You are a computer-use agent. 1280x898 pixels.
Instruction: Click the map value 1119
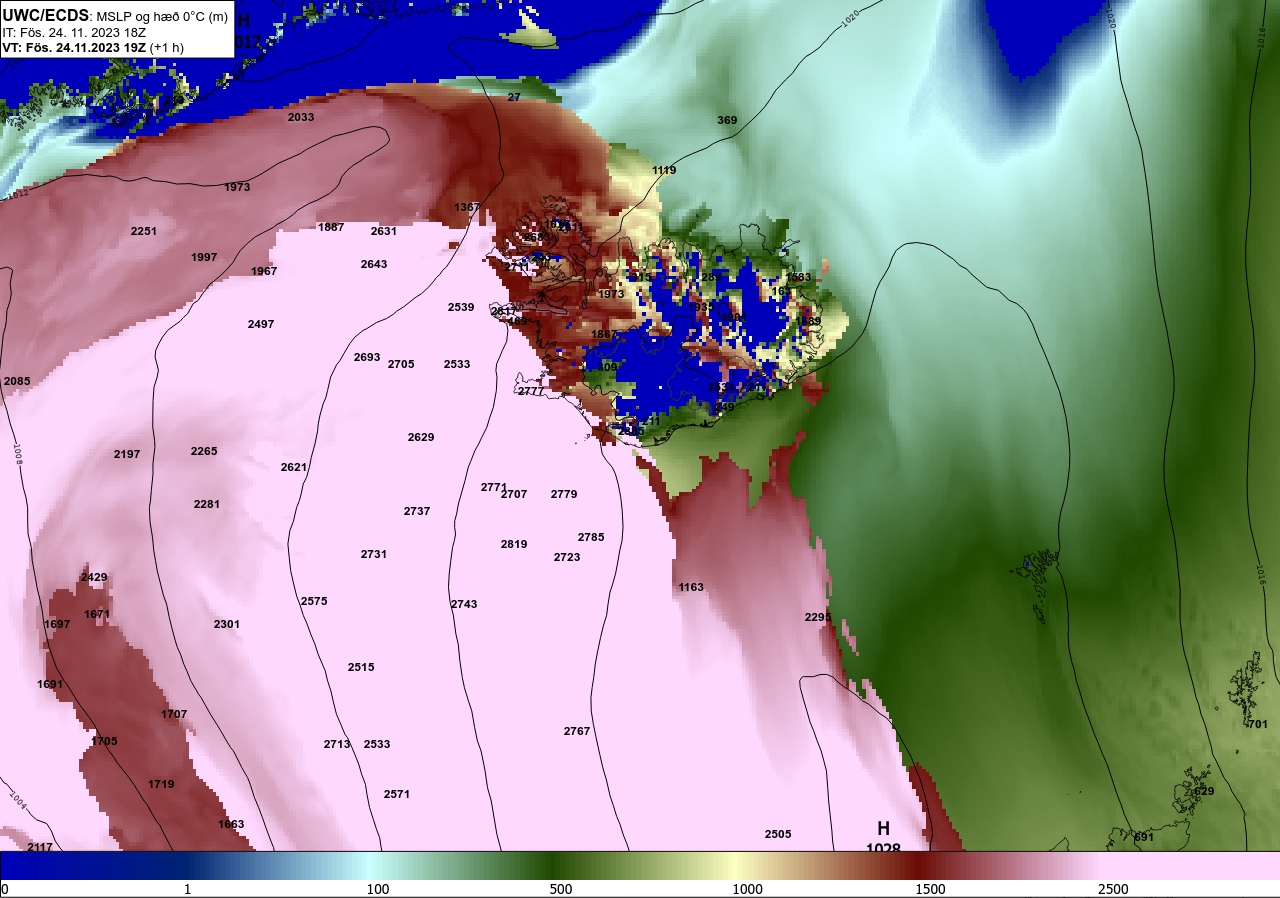pyautogui.click(x=664, y=170)
